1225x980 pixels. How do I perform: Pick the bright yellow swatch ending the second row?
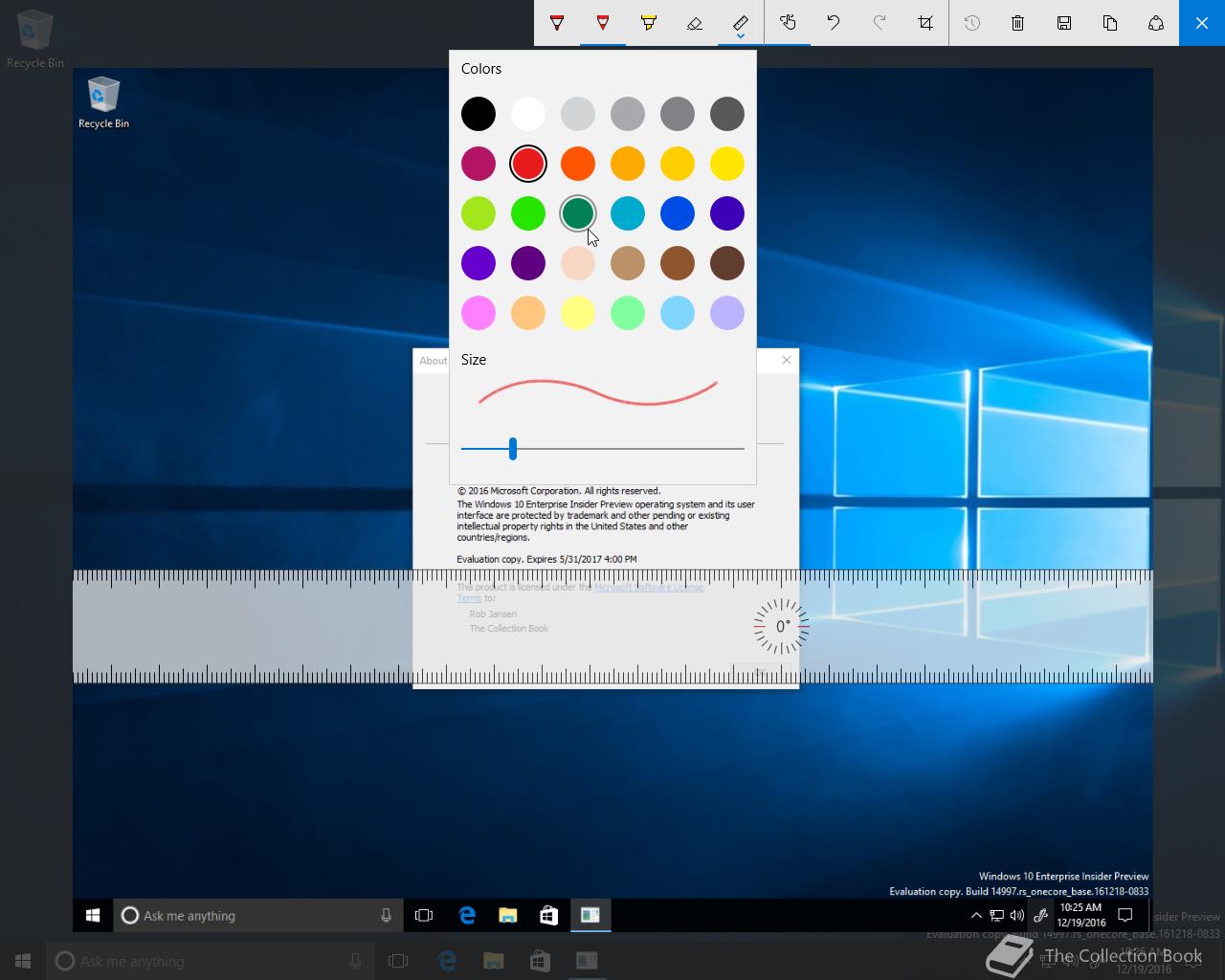(x=727, y=164)
